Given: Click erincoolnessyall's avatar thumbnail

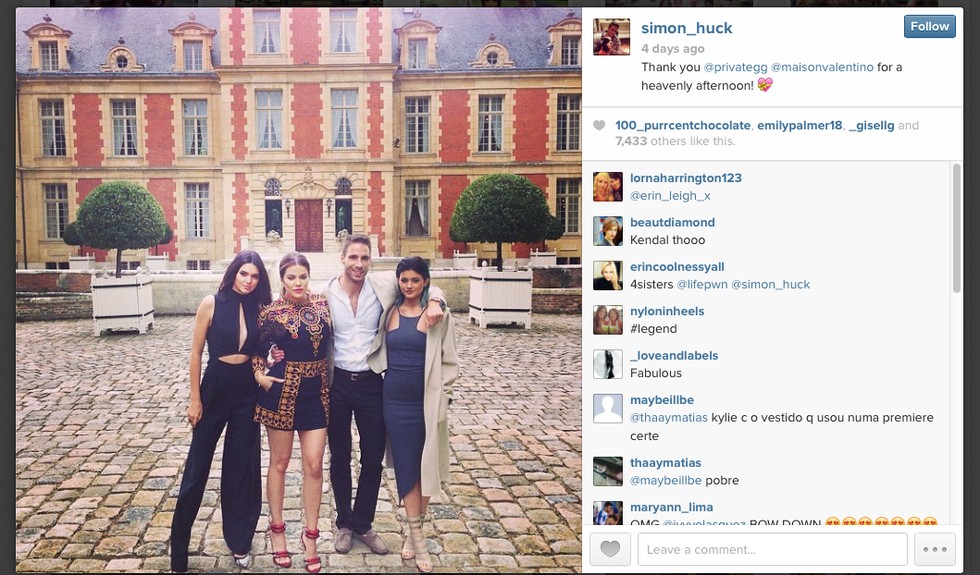Looking at the screenshot, I should click(608, 275).
